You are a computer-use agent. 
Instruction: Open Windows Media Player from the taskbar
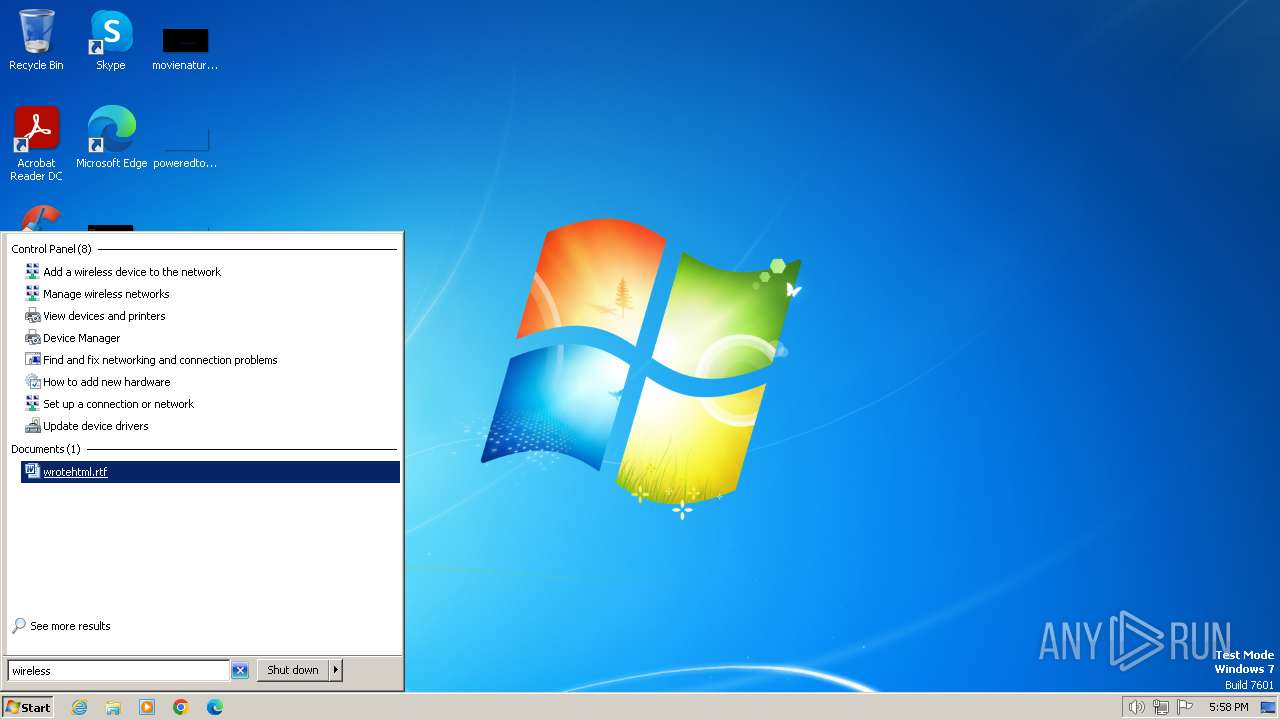[x=147, y=707]
